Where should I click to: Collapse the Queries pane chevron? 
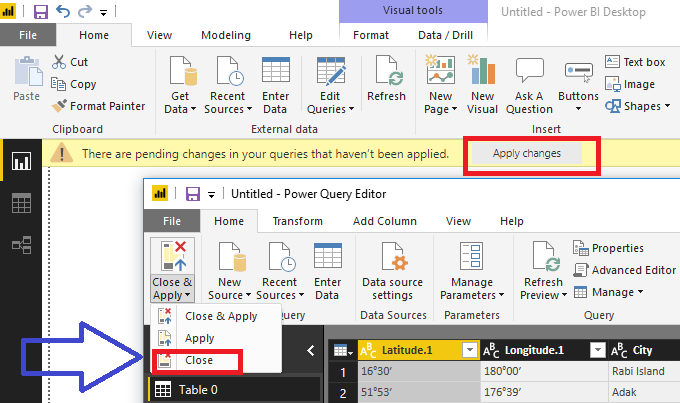pyautogui.click(x=311, y=351)
